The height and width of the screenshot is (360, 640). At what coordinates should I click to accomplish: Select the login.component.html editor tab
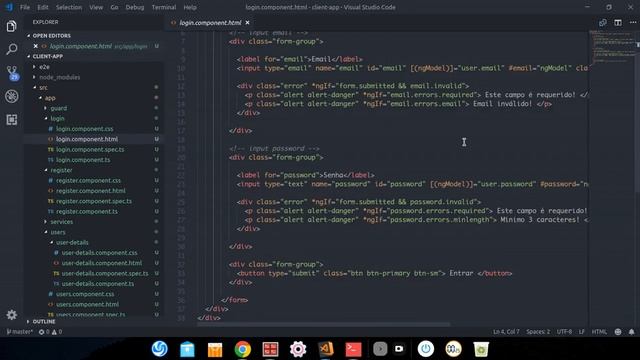tap(210, 23)
